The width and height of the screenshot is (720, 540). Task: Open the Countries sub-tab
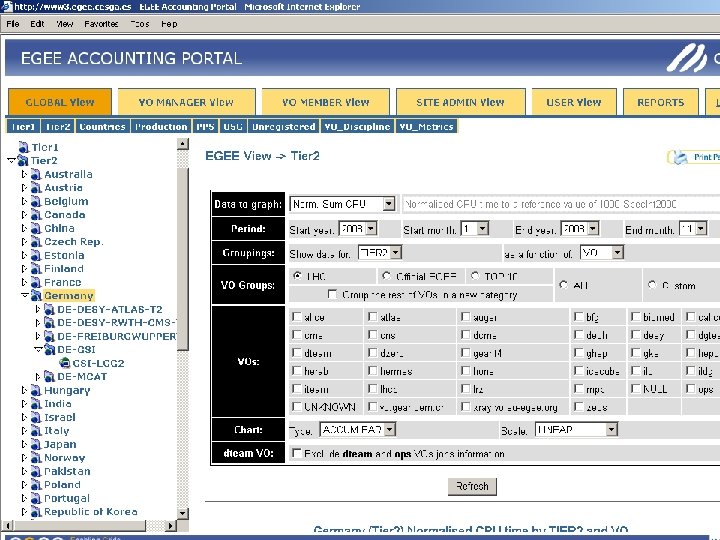pyautogui.click(x=102, y=126)
